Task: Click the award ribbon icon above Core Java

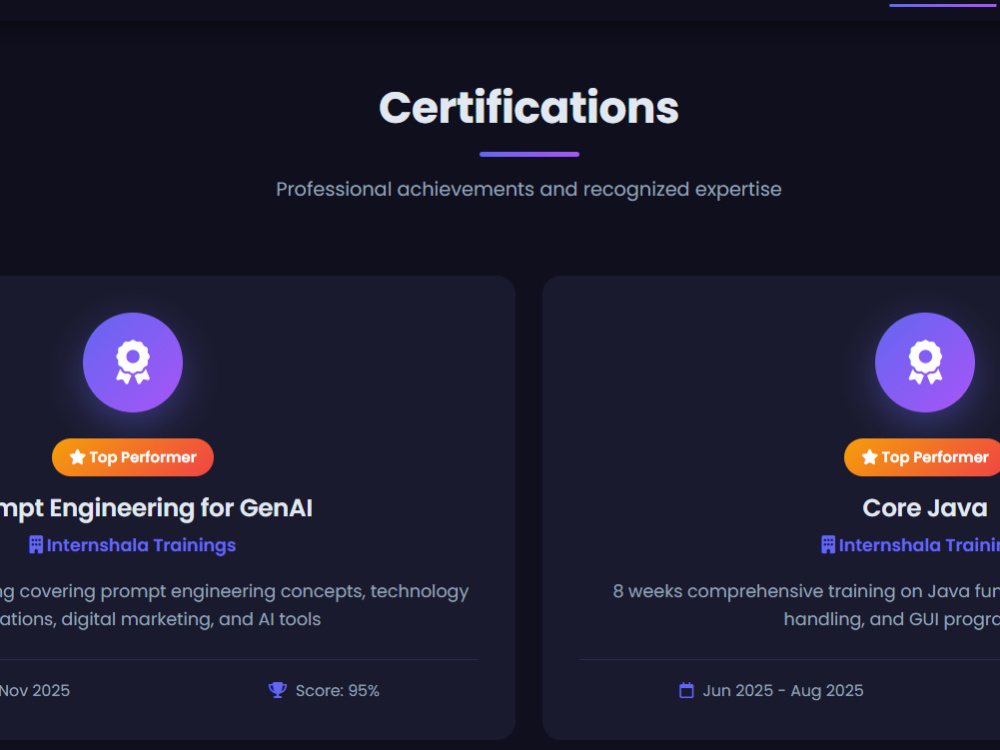Action: pyautogui.click(x=925, y=362)
